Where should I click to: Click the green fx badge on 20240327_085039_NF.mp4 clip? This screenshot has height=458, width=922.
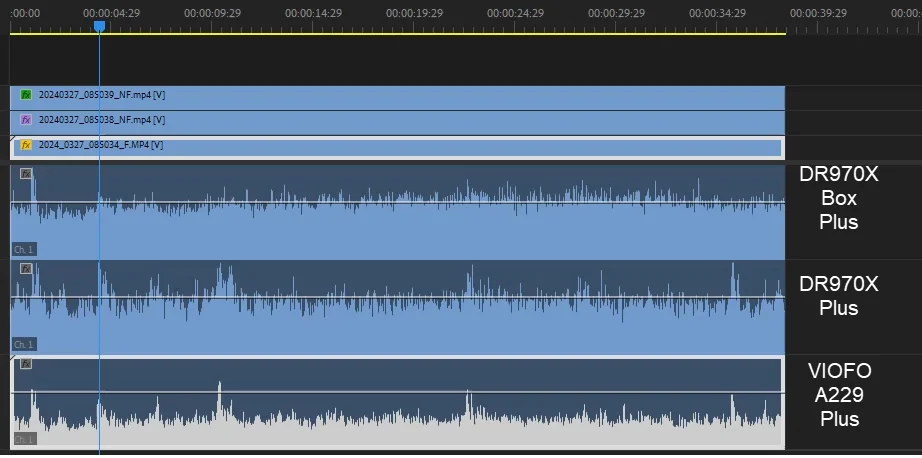click(26, 95)
